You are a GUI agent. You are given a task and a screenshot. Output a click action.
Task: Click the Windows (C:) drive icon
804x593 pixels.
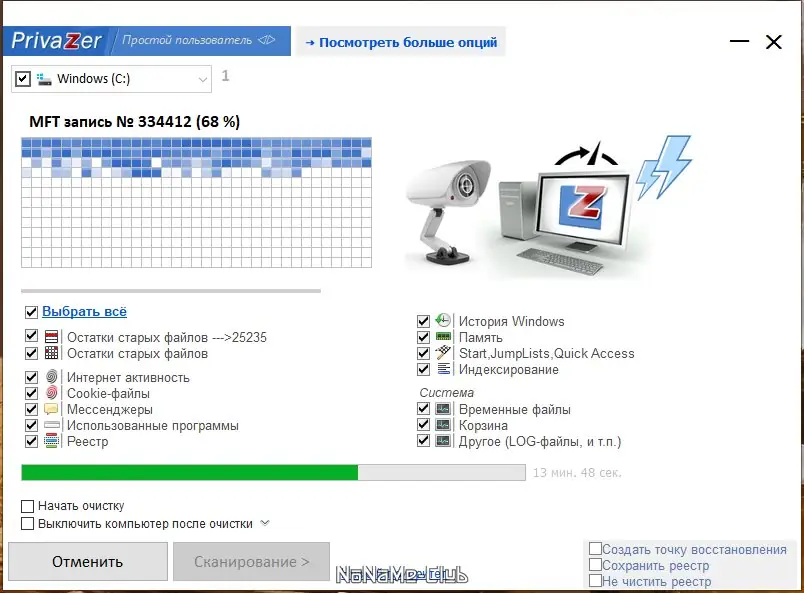(x=44, y=79)
